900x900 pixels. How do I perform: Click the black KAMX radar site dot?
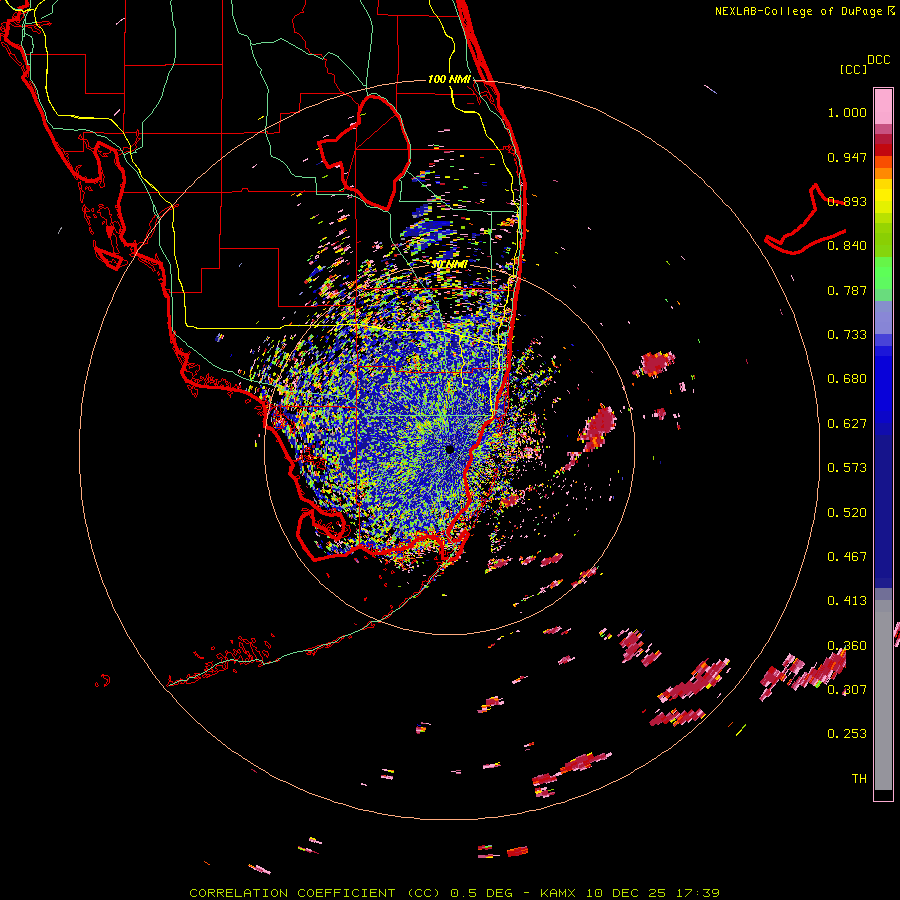point(449,449)
